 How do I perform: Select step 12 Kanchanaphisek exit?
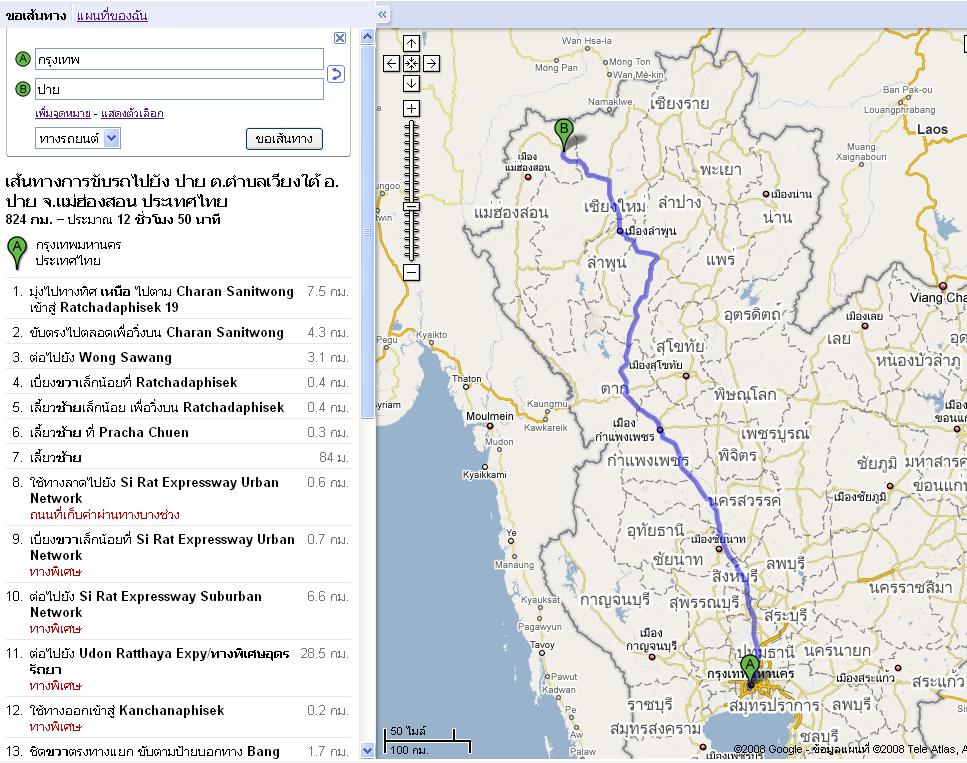coord(178,718)
